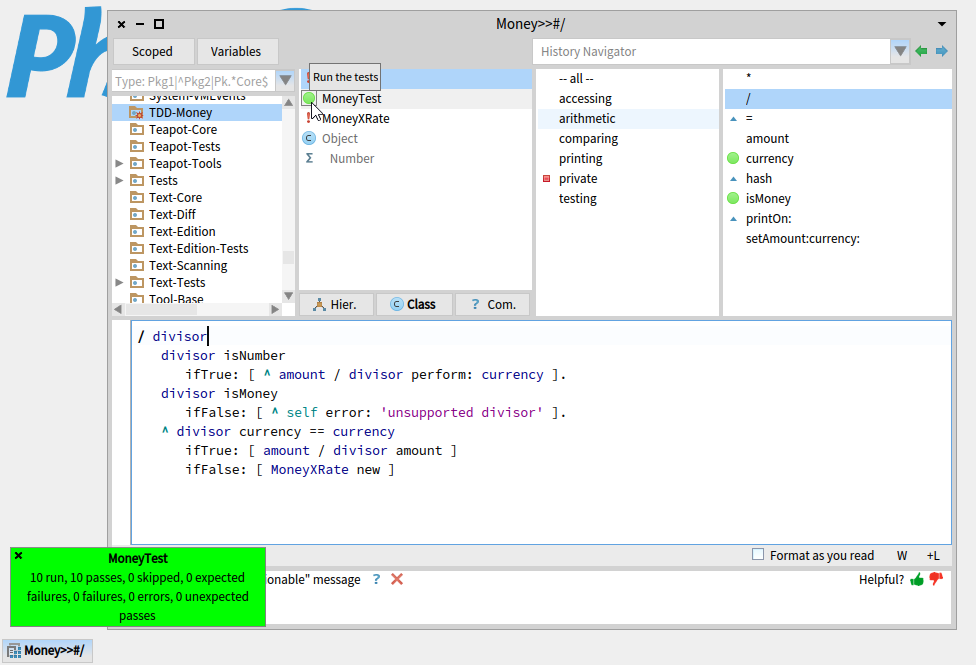Select the printing protocol
The width and height of the screenshot is (976, 665).
coord(580,158)
